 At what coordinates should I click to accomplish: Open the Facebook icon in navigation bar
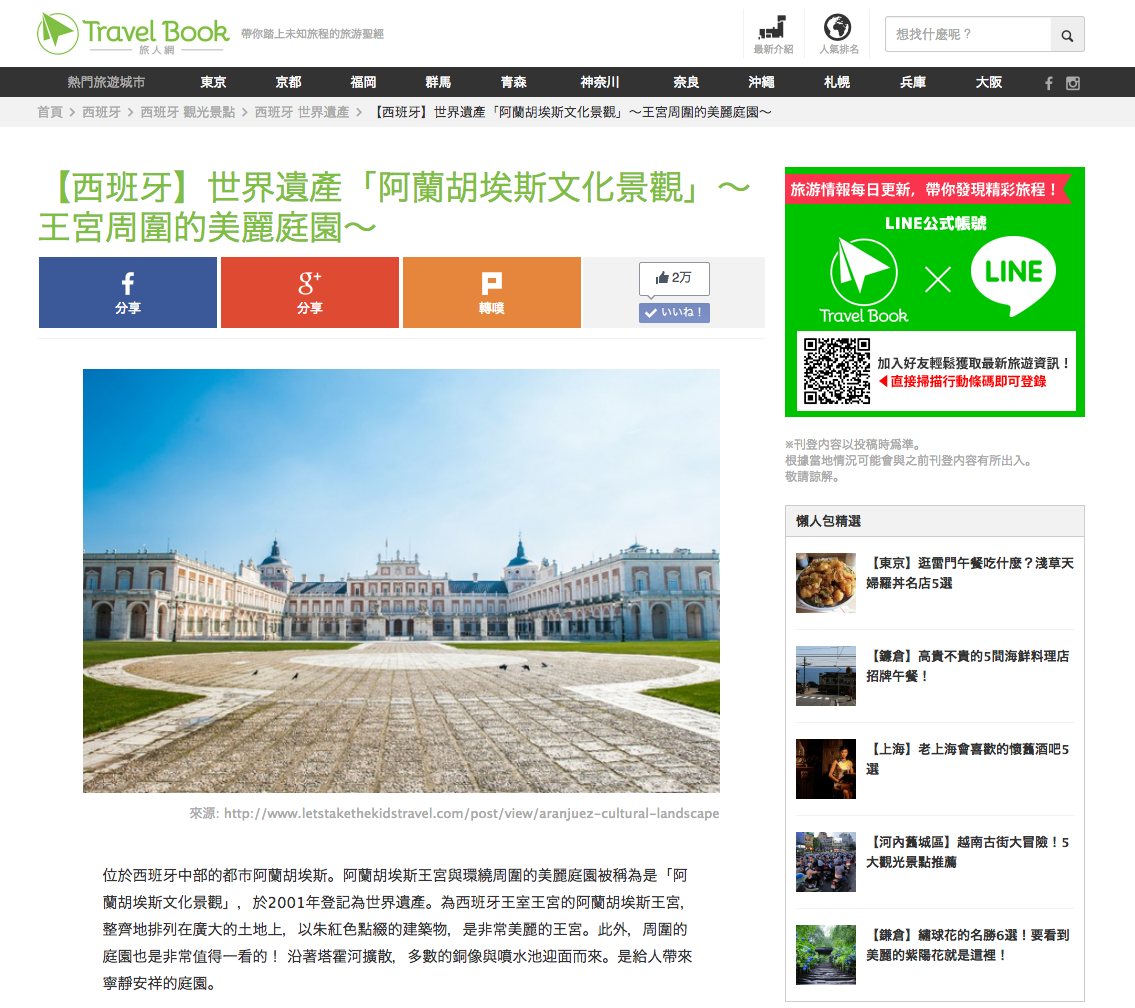[1048, 83]
